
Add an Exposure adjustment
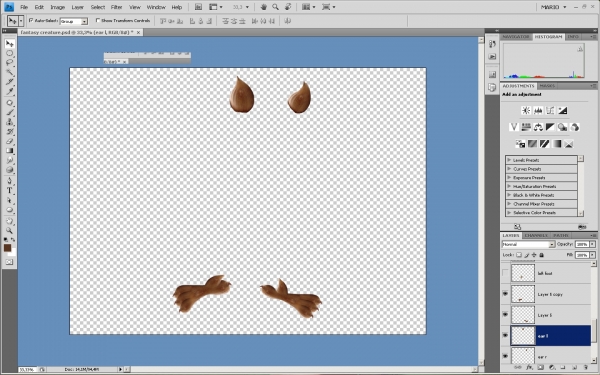(x=562, y=111)
